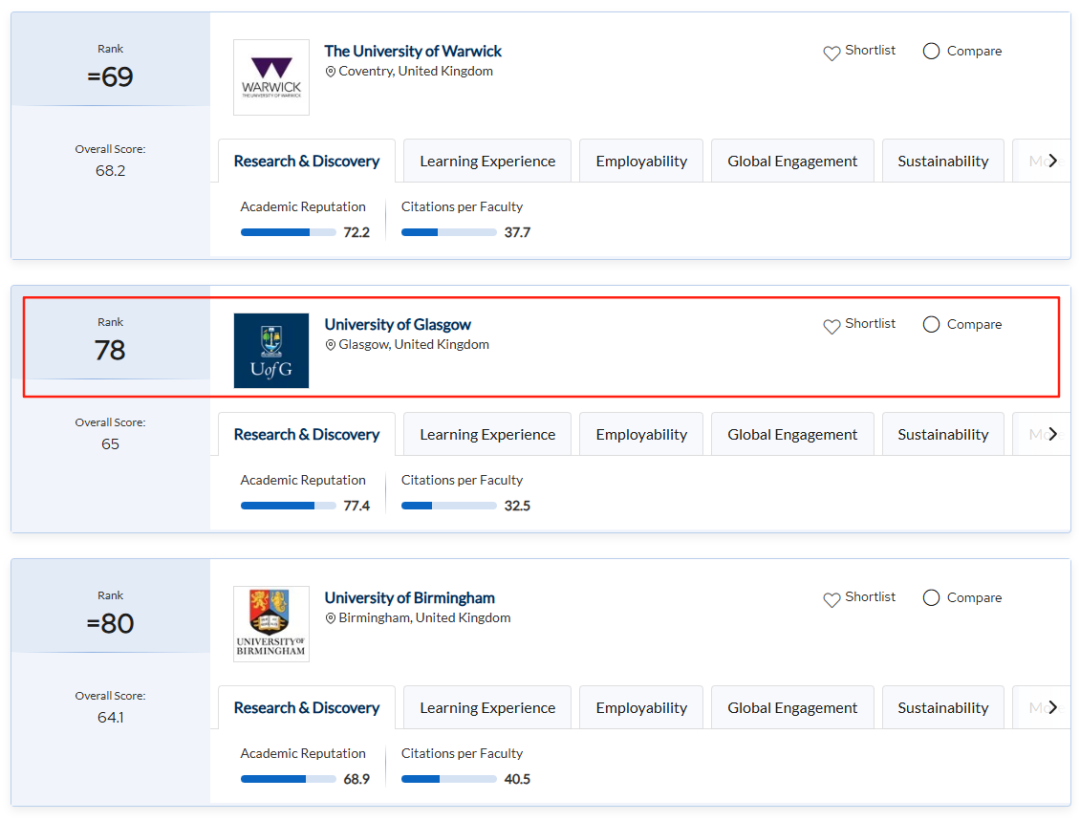Switch to Global Engagement tab for Birmingham
The image size is (1080, 821).
792,708
